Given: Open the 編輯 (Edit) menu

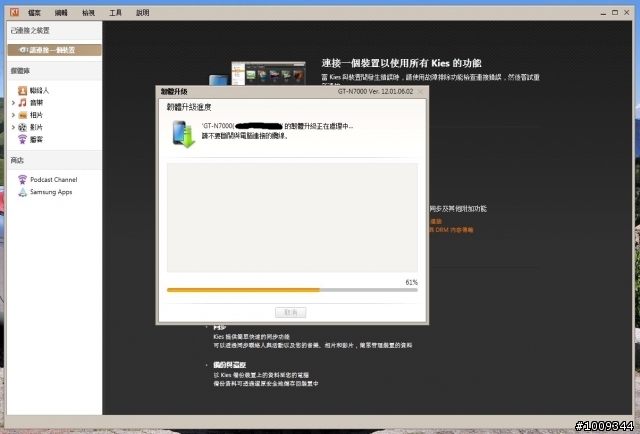Looking at the screenshot, I should point(61,13).
